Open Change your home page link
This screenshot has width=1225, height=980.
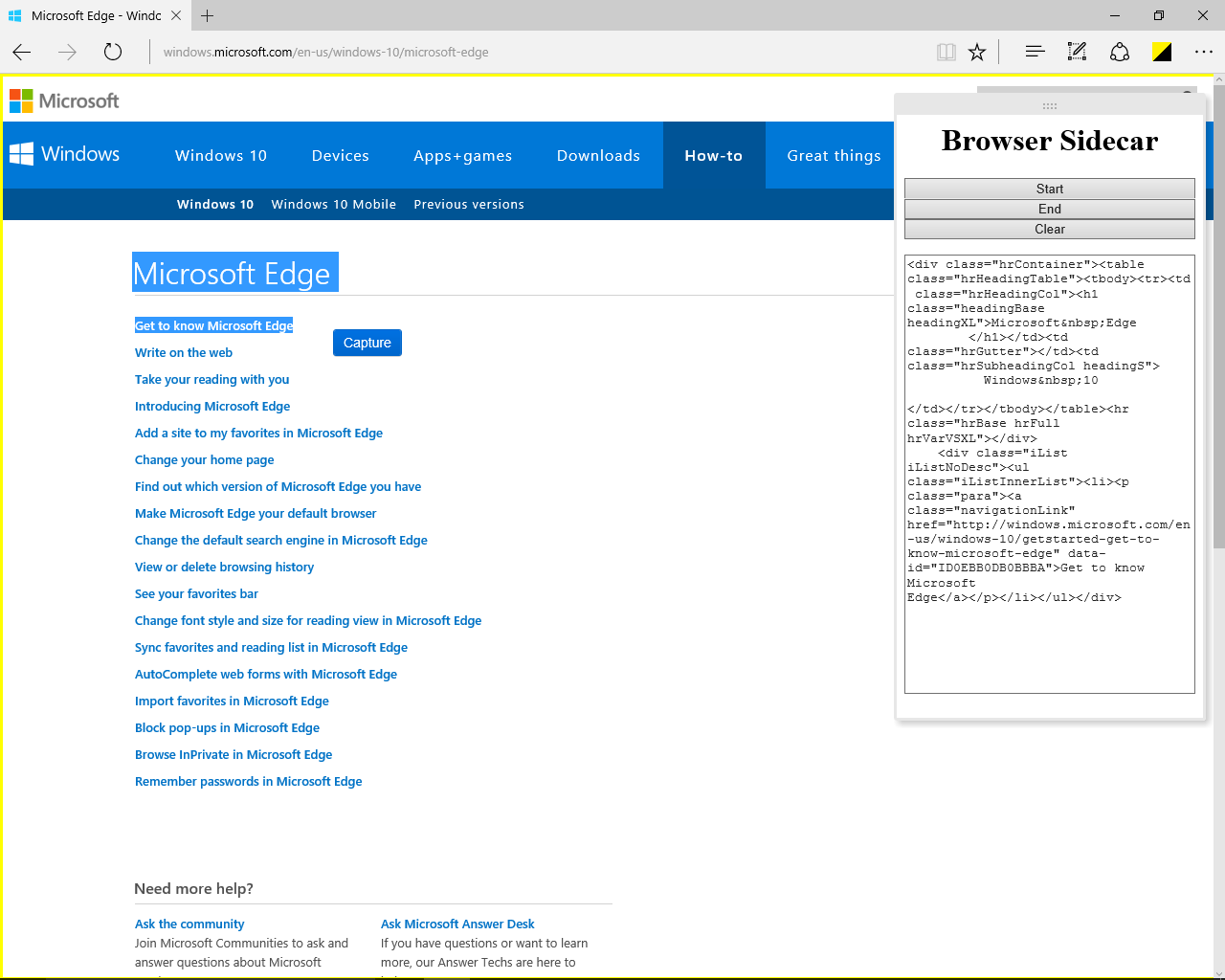coord(205,459)
